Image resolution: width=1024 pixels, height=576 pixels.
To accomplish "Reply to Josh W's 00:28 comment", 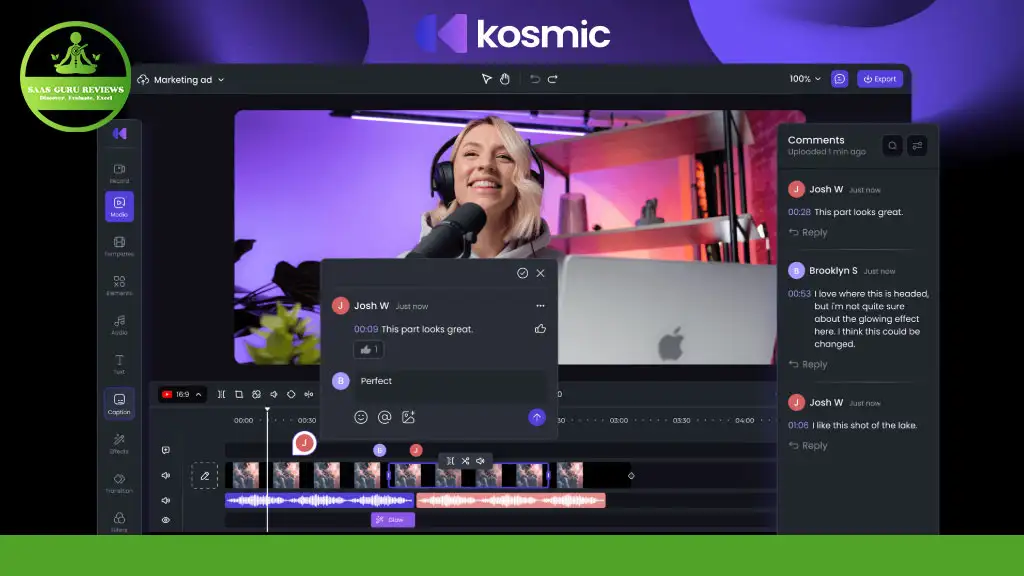I will click(x=808, y=232).
